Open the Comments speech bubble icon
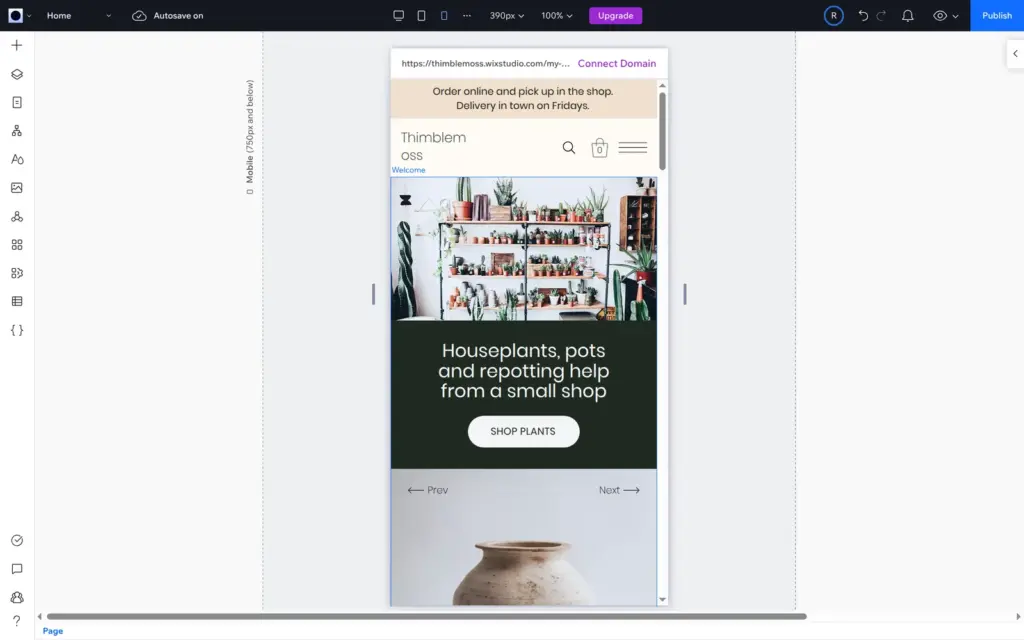This screenshot has height=640, width=1024. (17, 569)
